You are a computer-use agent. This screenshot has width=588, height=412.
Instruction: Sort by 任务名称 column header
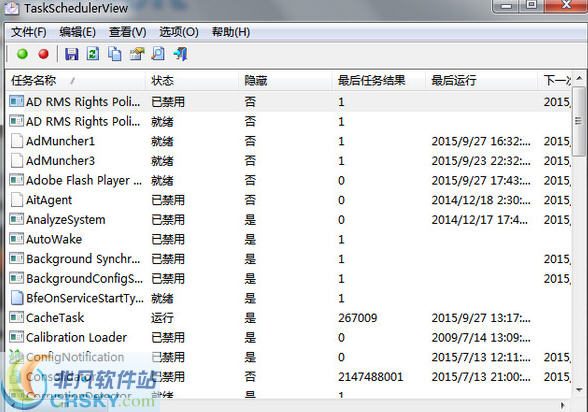click(x=76, y=80)
